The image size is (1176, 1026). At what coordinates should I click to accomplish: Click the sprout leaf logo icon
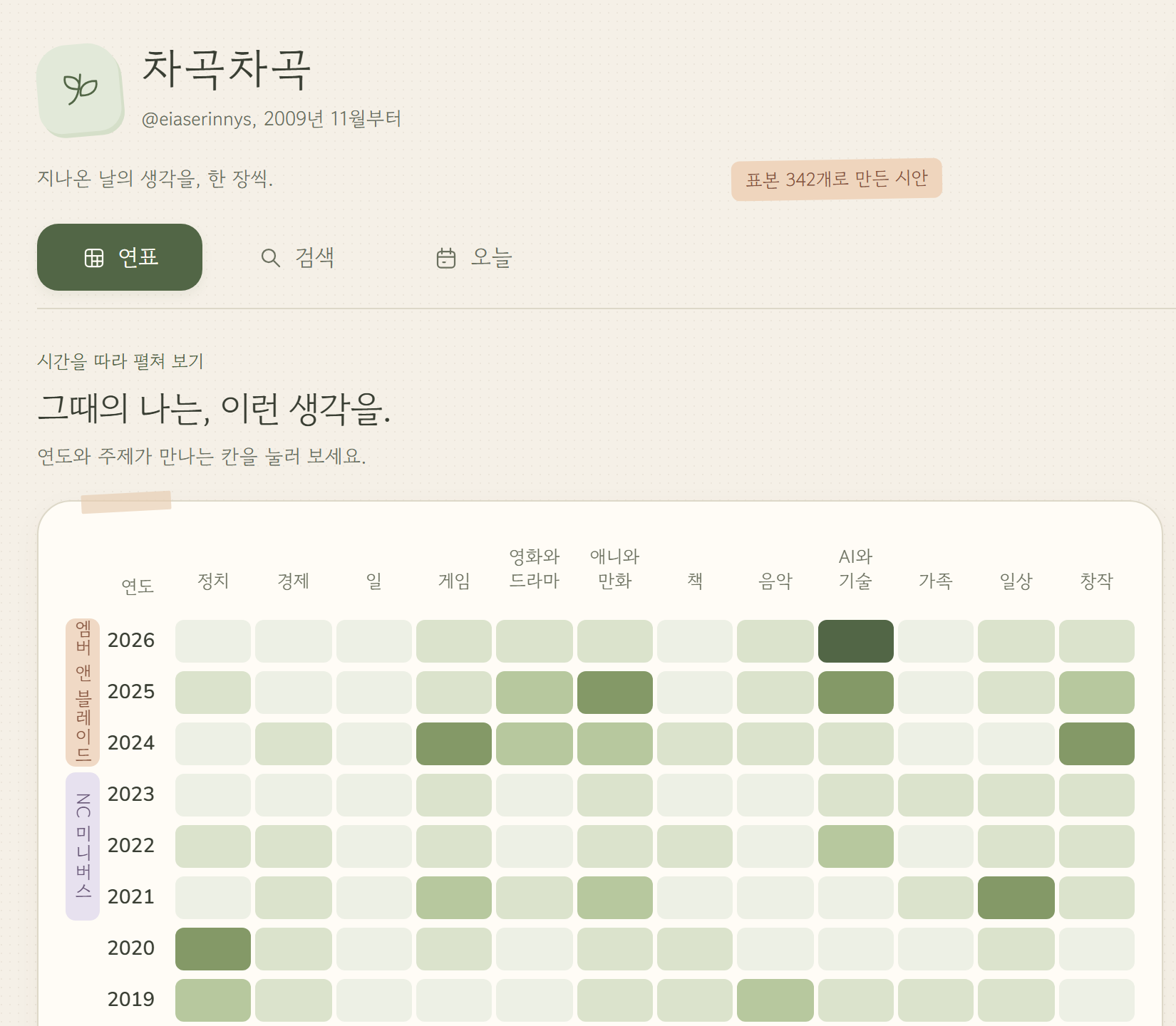tap(81, 90)
